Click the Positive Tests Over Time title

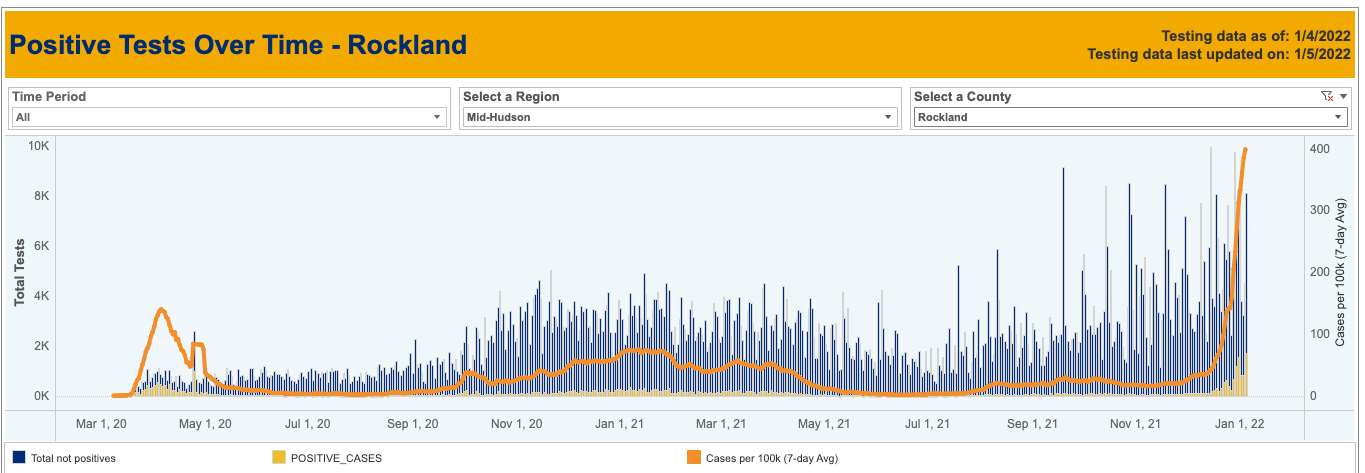[238, 45]
